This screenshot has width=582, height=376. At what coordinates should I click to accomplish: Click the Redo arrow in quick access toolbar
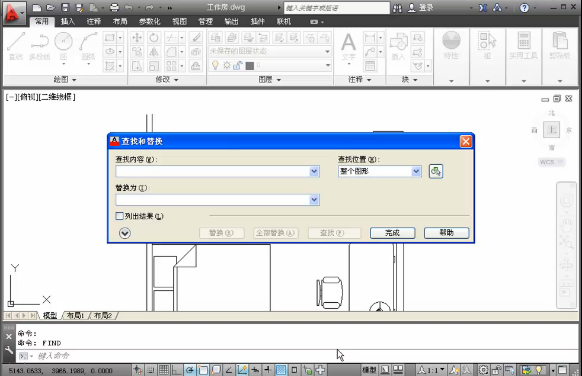pos(150,7)
